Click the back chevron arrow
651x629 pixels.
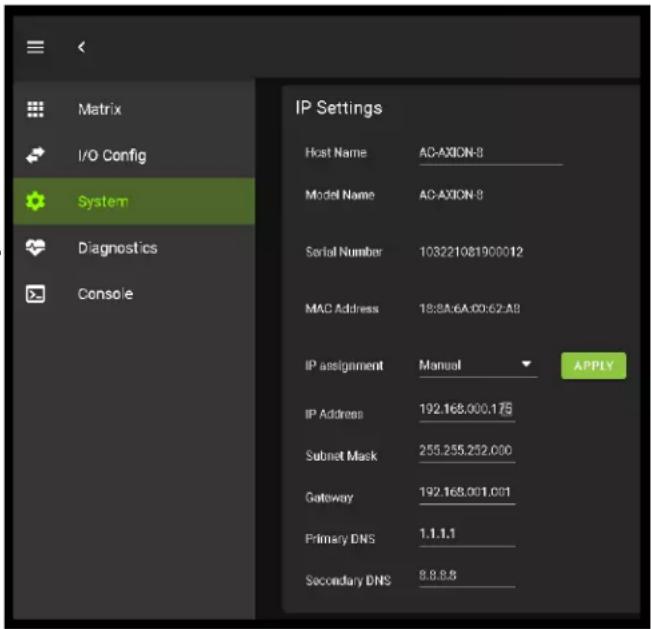tap(81, 47)
